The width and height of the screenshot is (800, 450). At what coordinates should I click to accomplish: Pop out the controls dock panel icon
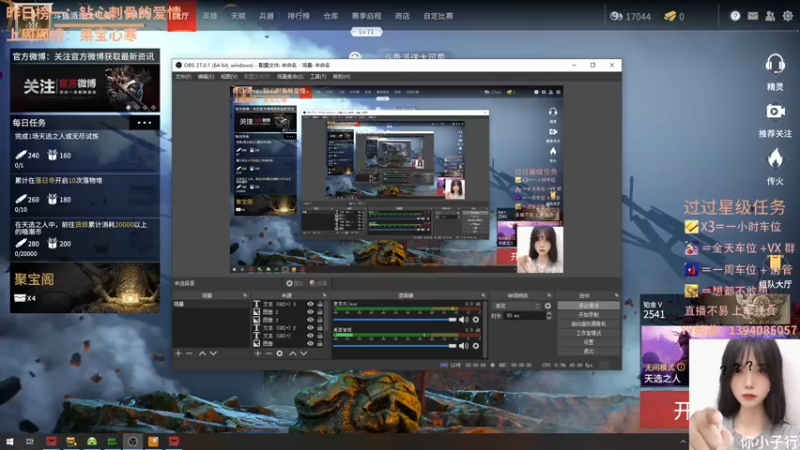pos(616,295)
